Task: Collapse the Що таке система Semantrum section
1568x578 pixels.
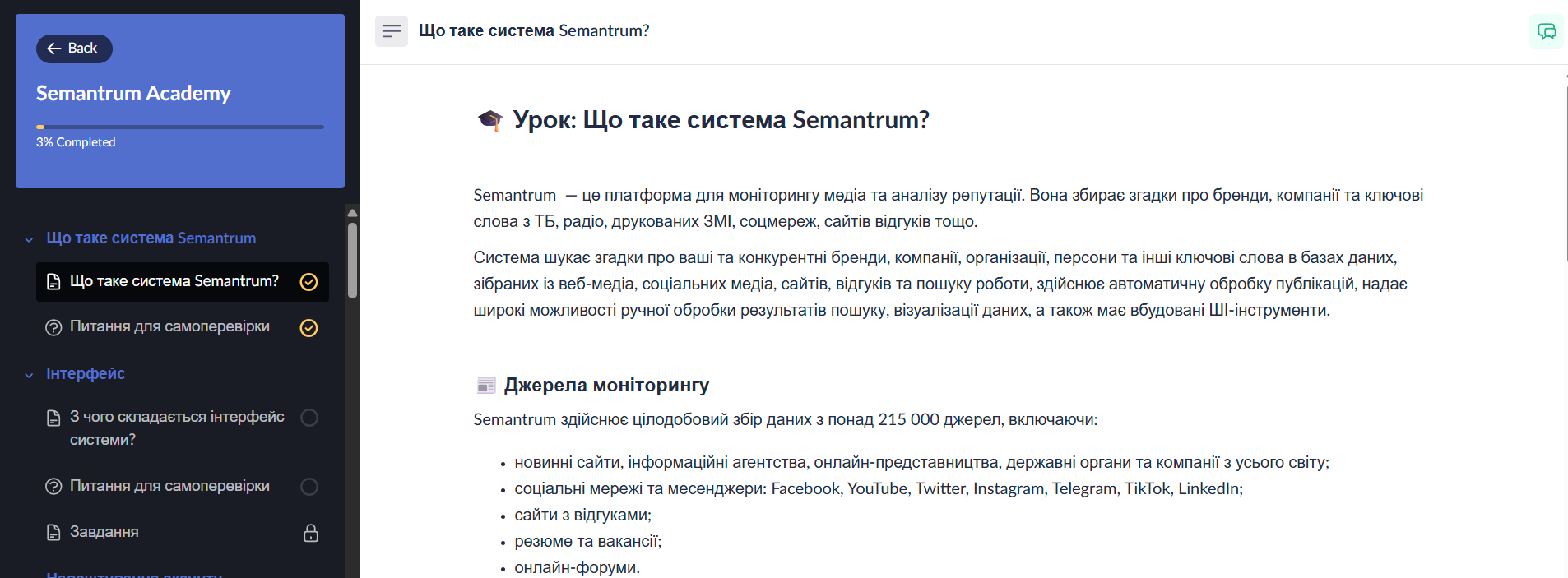Action: 29,239
